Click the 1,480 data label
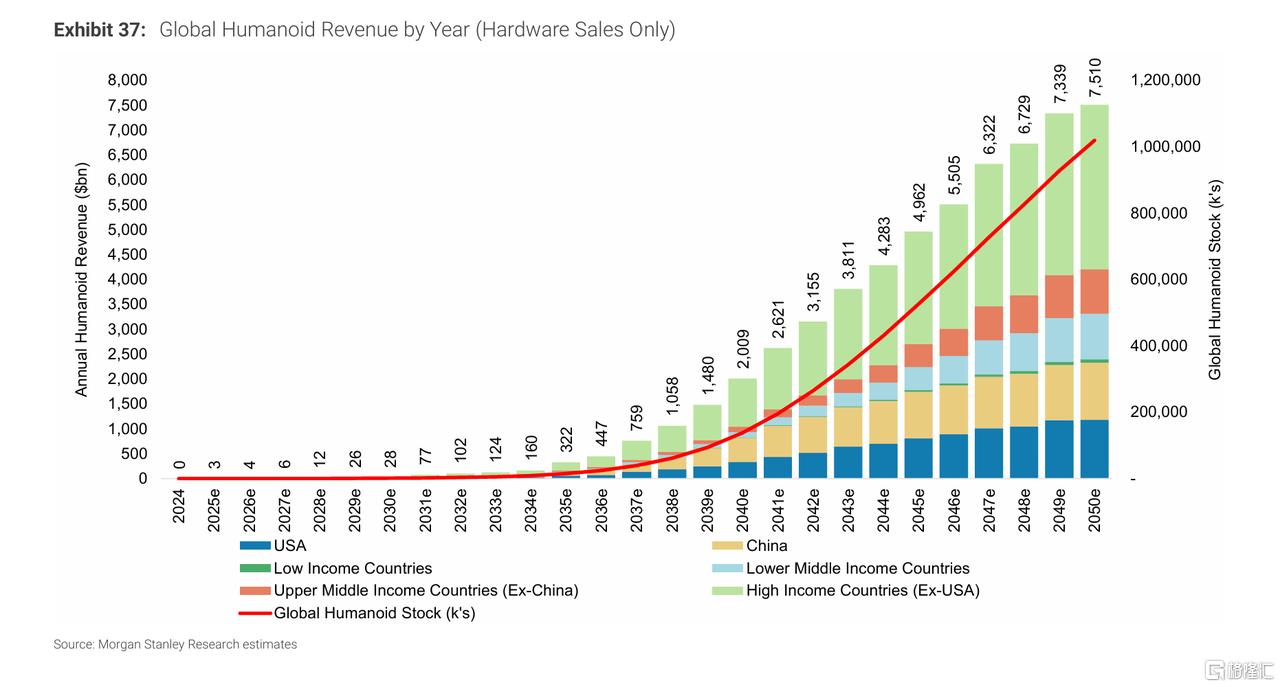This screenshot has height=687, width=1280. 707,376
